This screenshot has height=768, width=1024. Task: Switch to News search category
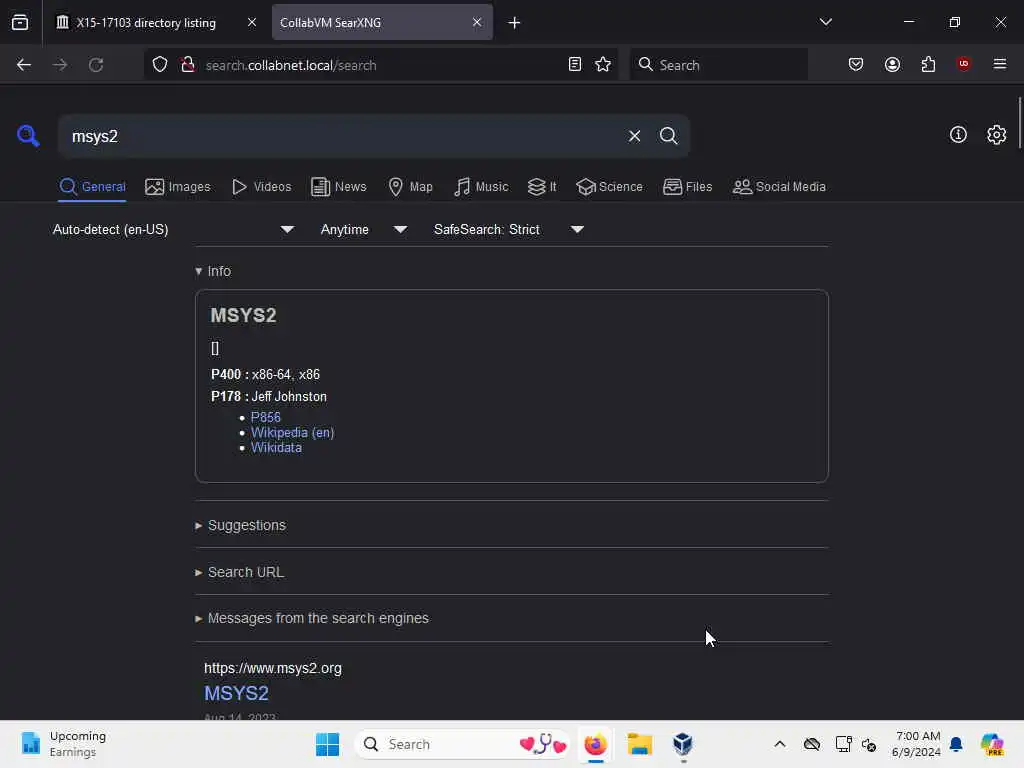pyautogui.click(x=338, y=187)
